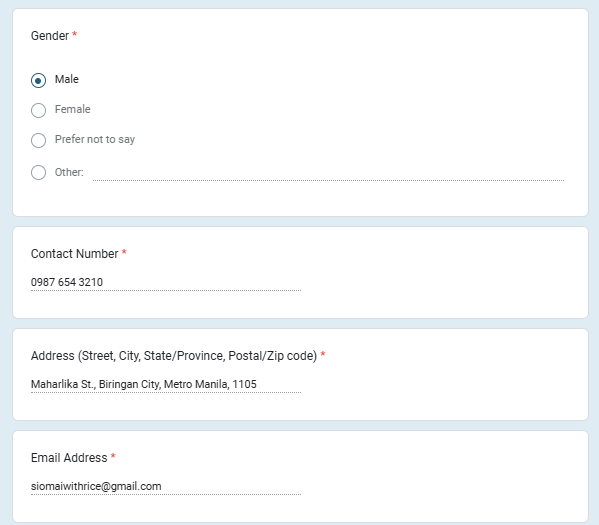Click the Other gender text field
The height and width of the screenshot is (525, 599).
point(328,173)
